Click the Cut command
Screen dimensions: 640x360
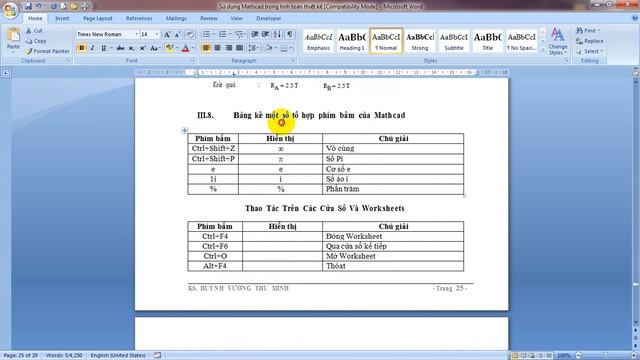coord(34,31)
